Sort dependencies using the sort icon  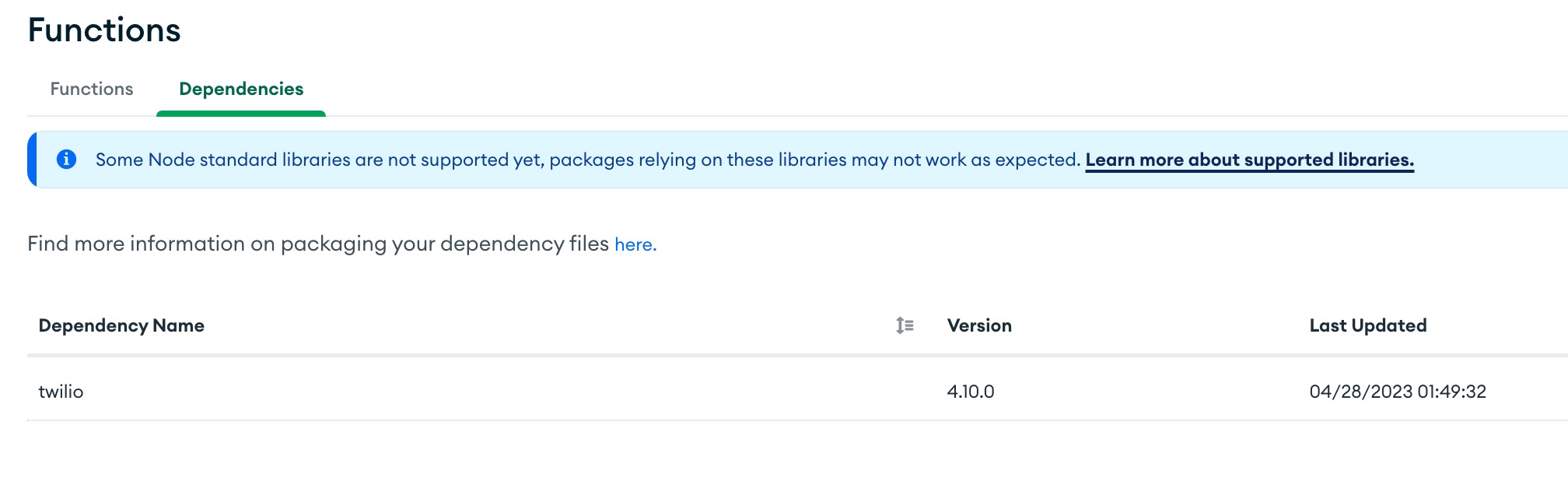(x=905, y=325)
